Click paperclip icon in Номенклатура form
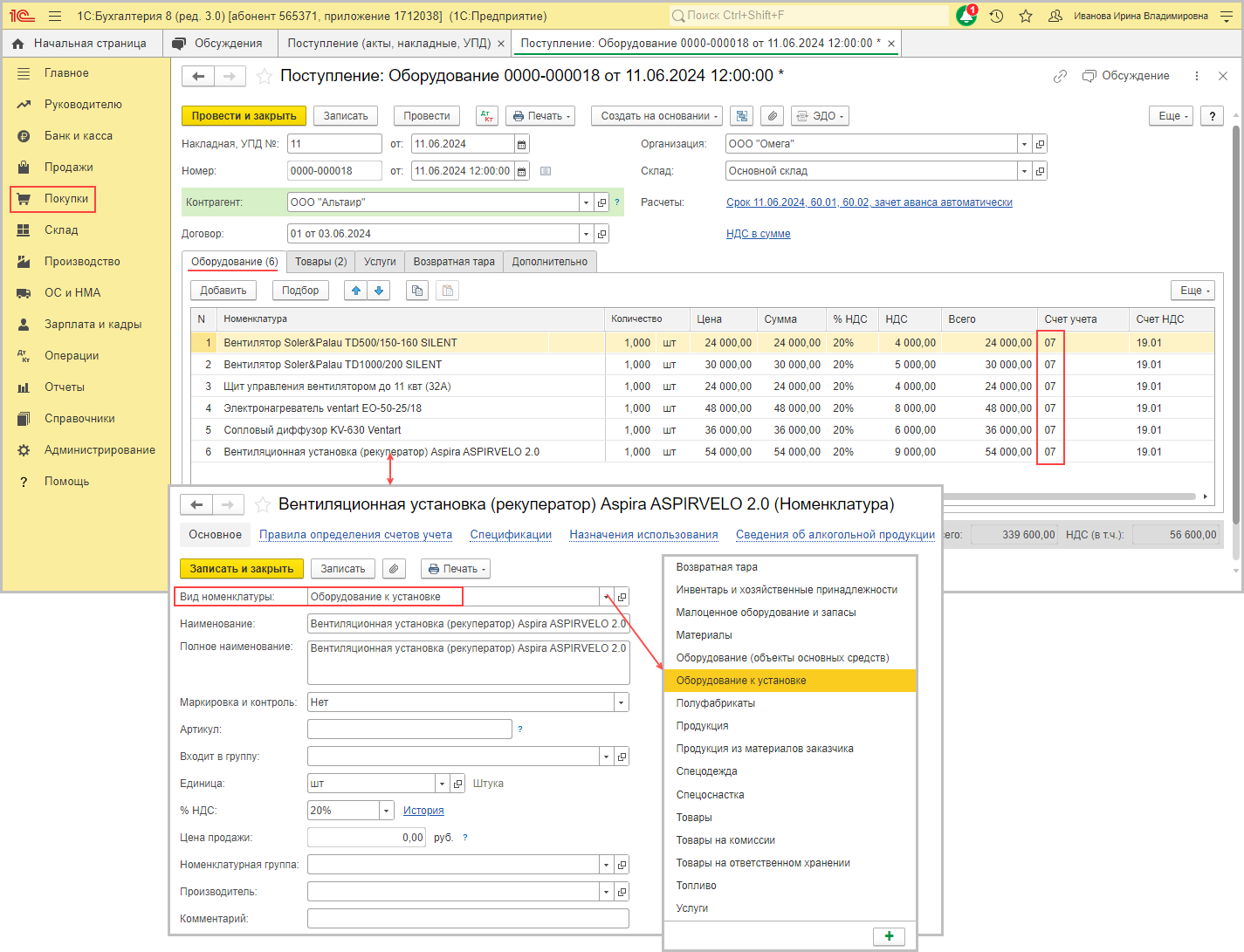The height and width of the screenshot is (952, 1244). coord(395,569)
